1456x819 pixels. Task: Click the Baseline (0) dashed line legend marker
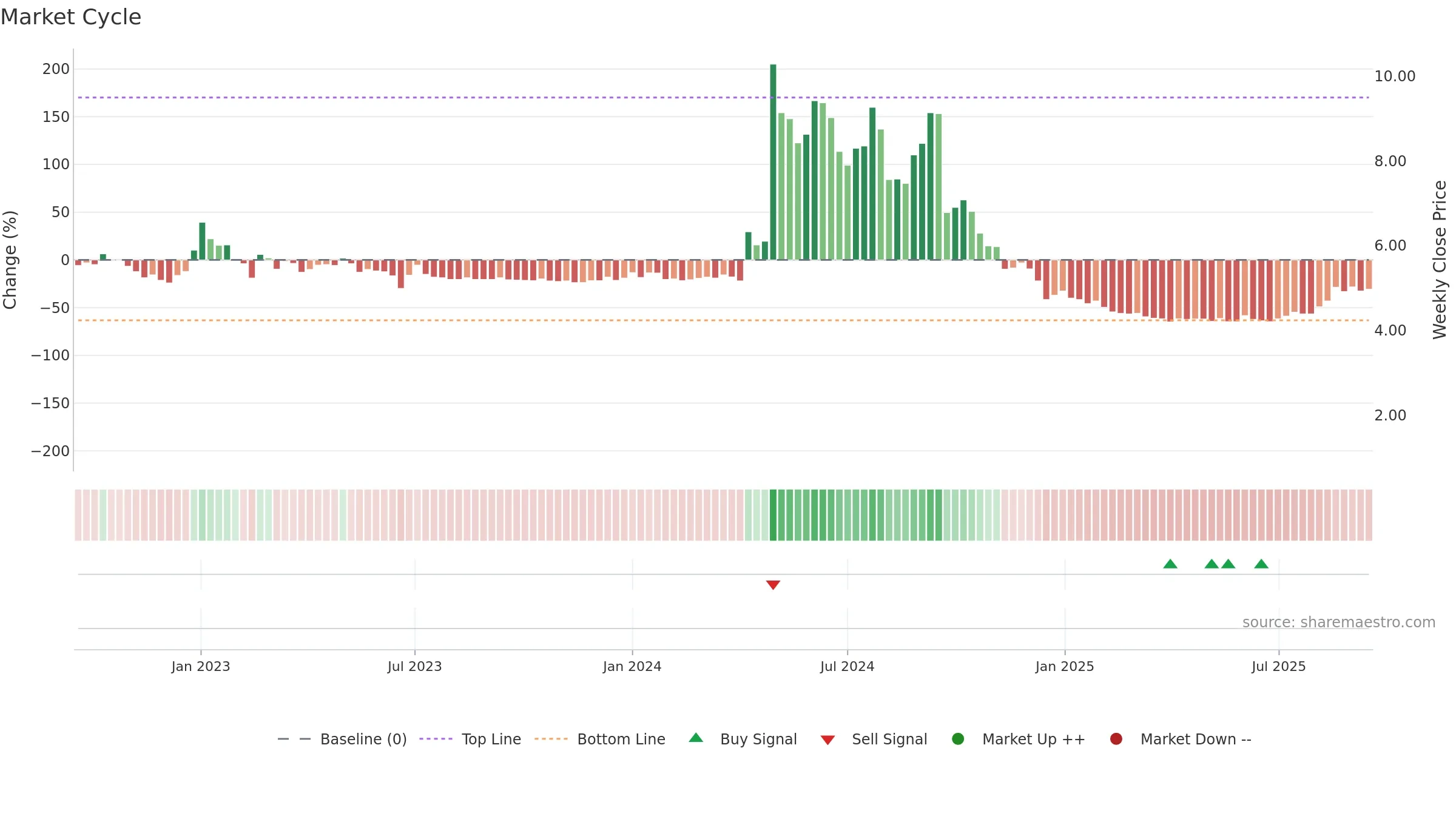point(294,739)
